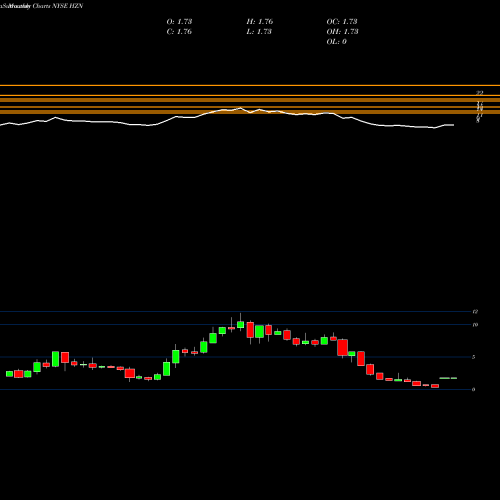Select the open price "O: 1.73"
The width and height of the screenshot is (500, 500).
(x=179, y=21)
